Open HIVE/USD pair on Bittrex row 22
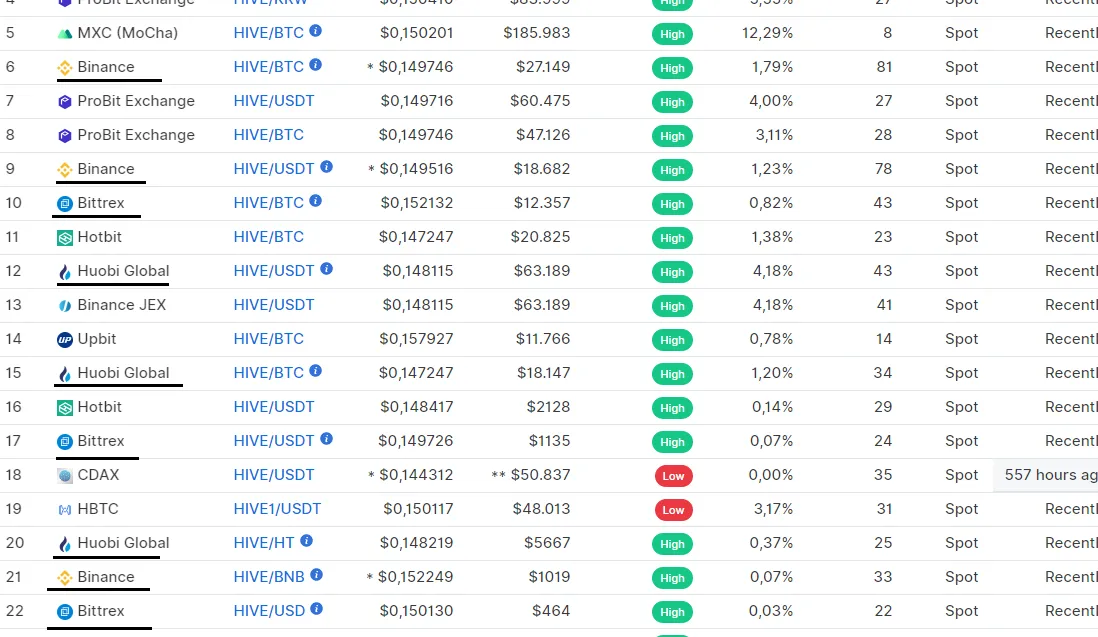The height and width of the screenshot is (637, 1098). click(269, 610)
